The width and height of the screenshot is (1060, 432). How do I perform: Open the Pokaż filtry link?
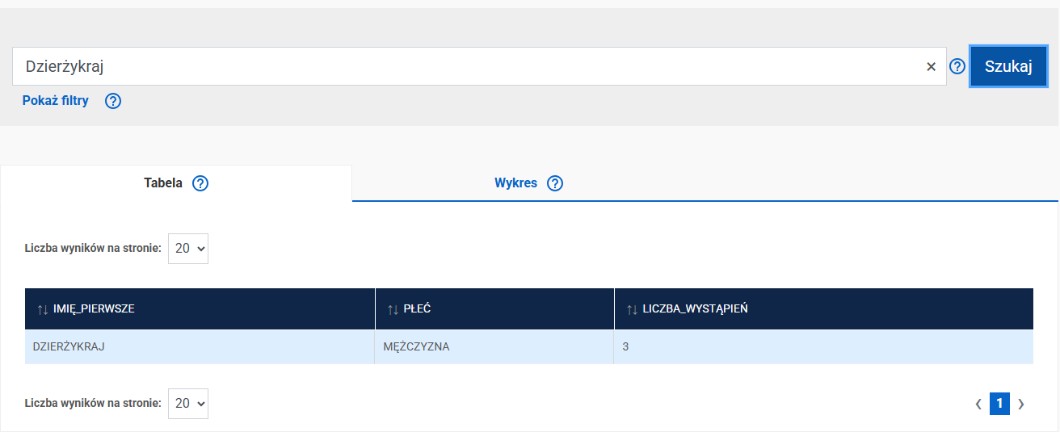56,101
